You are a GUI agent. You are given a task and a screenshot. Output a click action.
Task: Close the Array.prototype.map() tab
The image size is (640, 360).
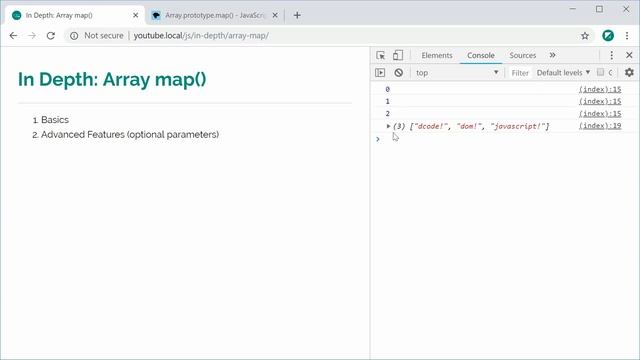click(x=275, y=16)
